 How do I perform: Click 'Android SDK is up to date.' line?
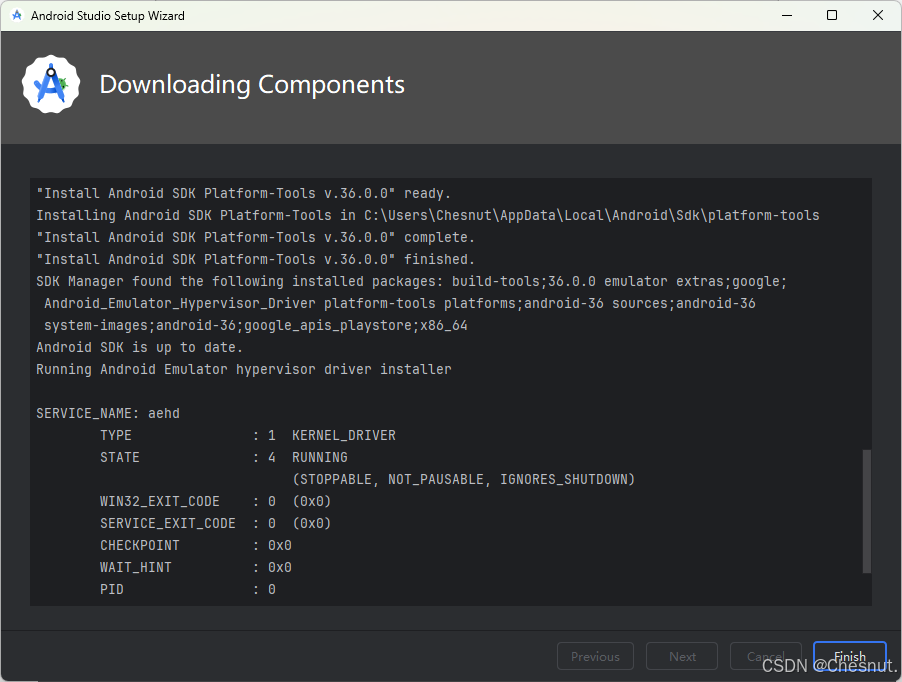pyautogui.click(x=139, y=347)
